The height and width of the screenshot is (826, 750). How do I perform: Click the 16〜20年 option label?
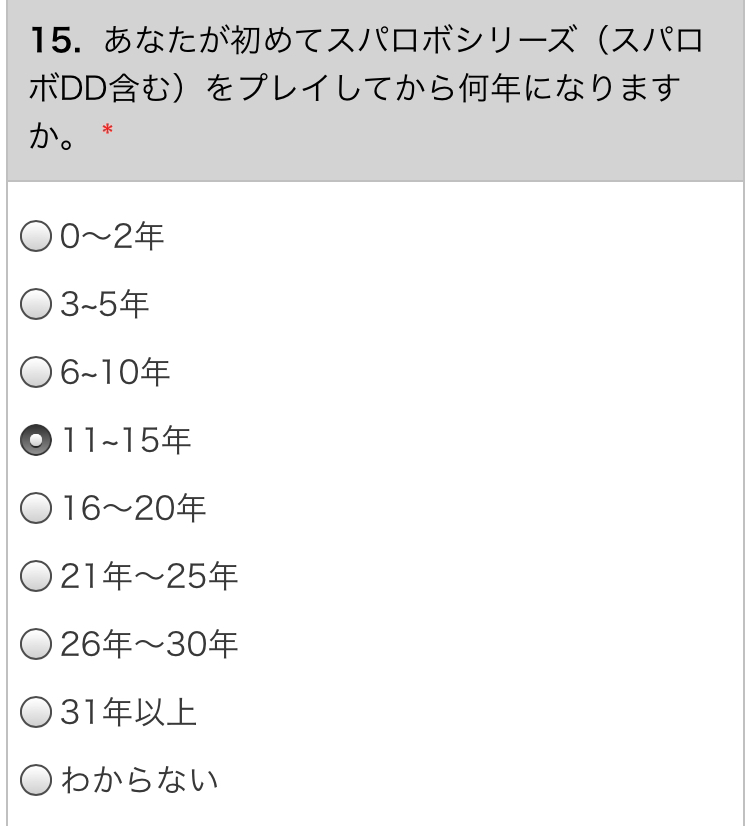[134, 508]
